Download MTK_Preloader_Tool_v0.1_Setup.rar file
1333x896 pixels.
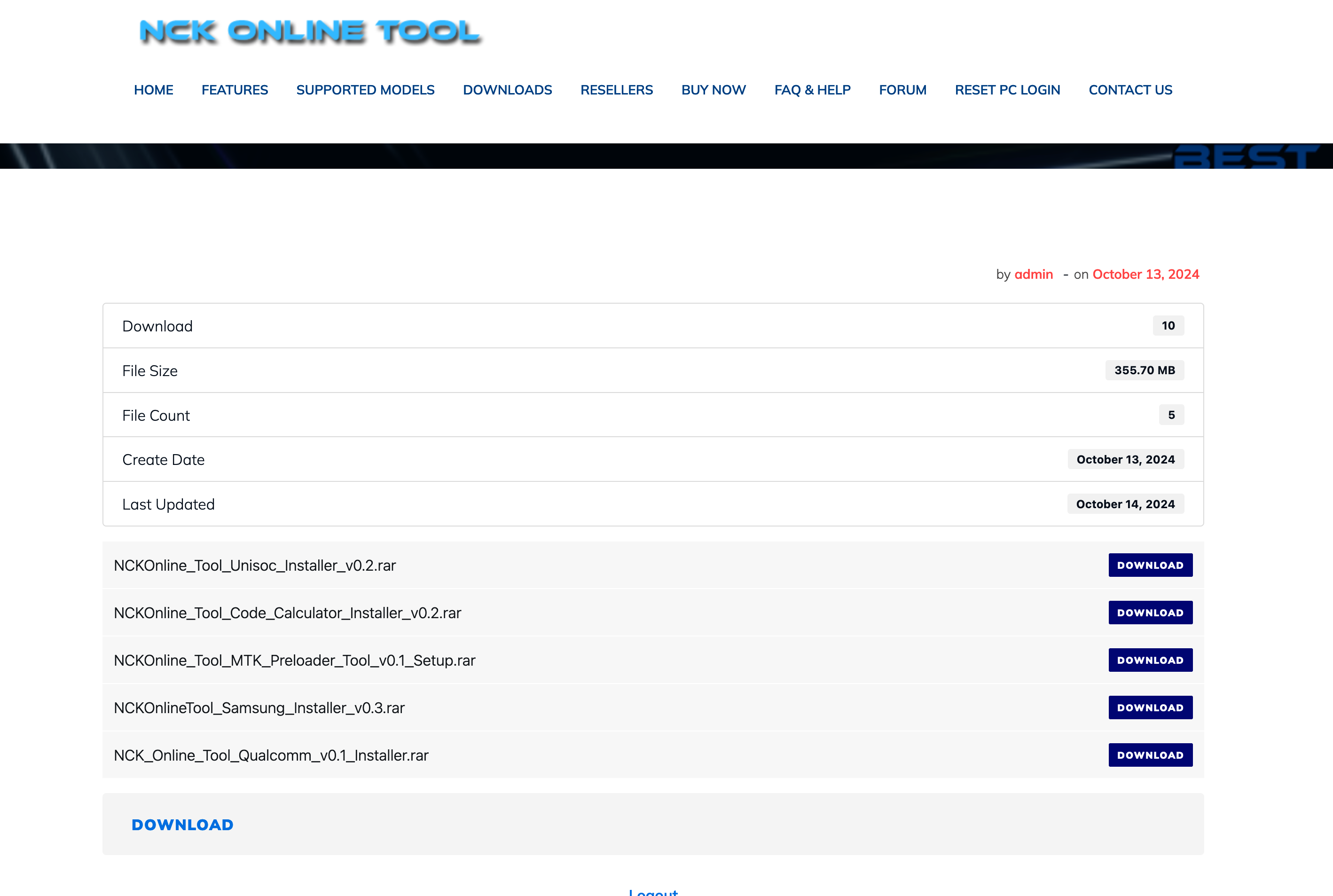coord(1150,660)
